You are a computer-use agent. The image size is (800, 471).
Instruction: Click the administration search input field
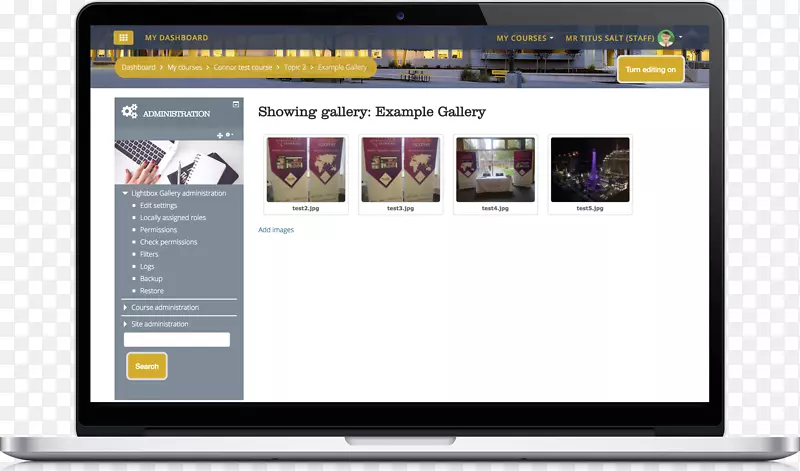177,339
